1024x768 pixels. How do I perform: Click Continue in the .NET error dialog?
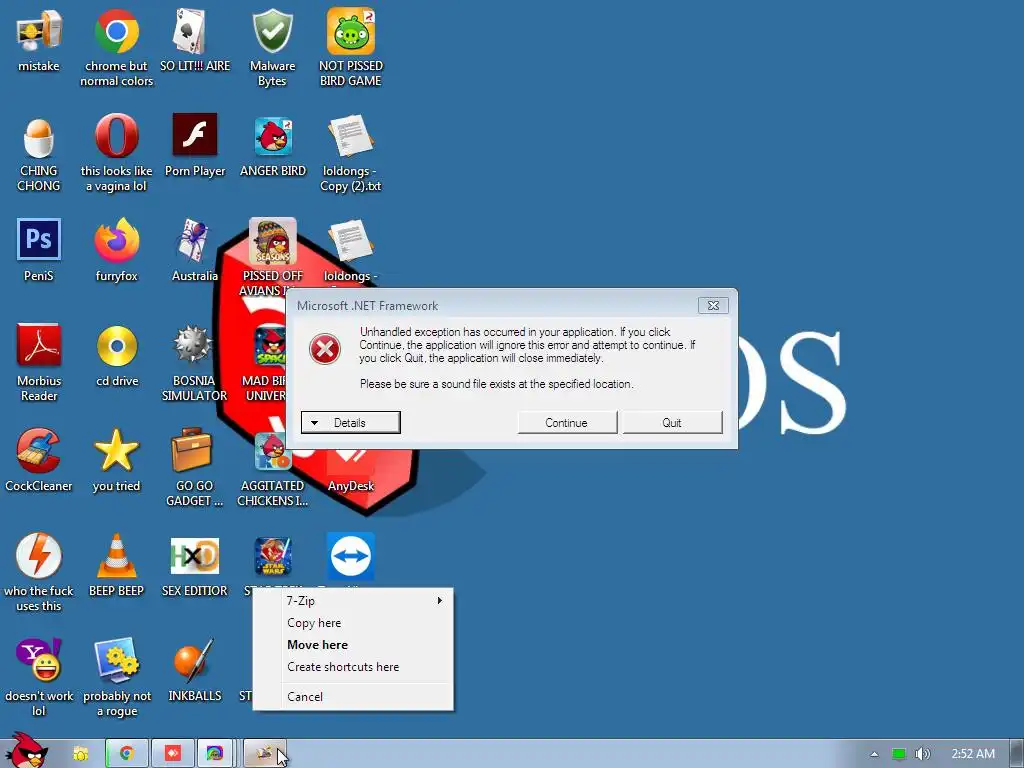(x=567, y=423)
